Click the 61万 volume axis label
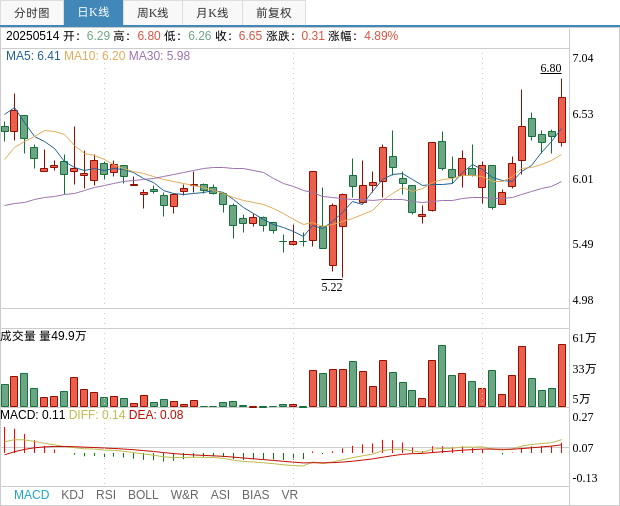620x506 pixels. [x=584, y=338]
